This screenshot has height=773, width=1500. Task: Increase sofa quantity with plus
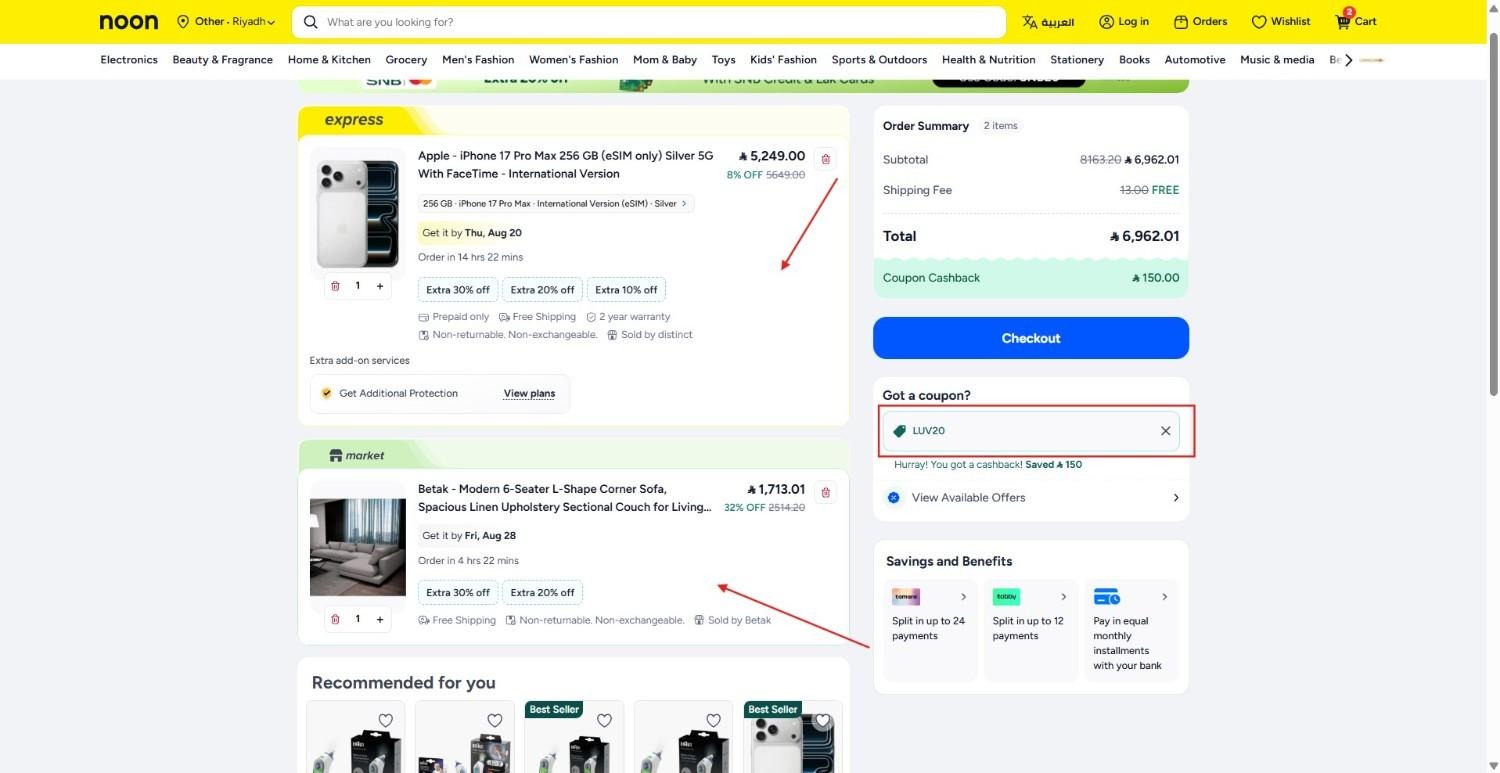point(380,619)
